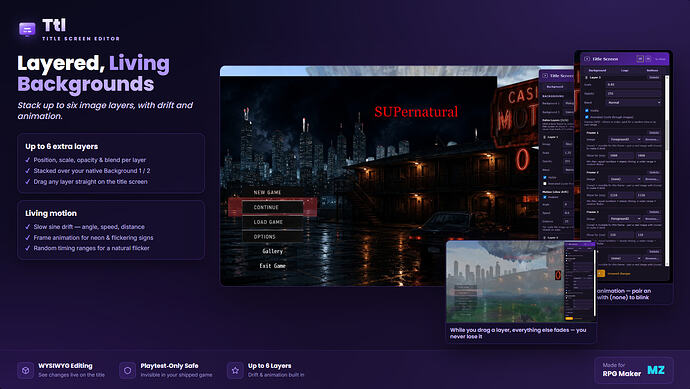Click Frame 1 second Show for (ms) field
Screen dimensions: 690x389
pos(649,156)
